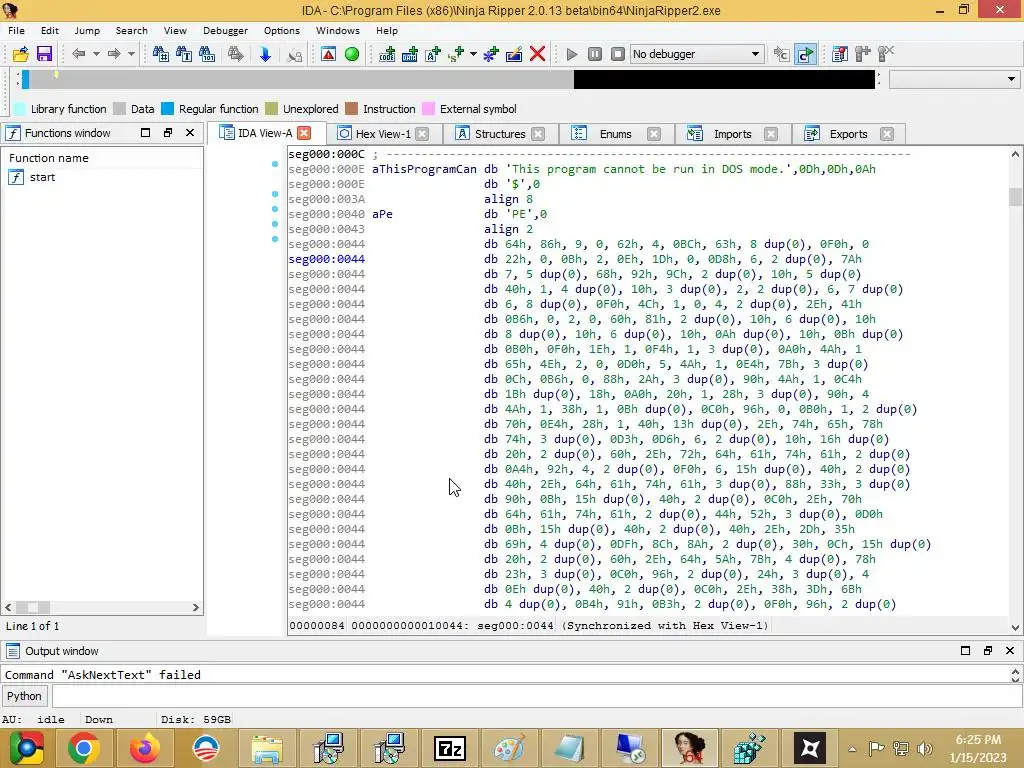Click the green plus 's' string icon
The image size is (1024, 768).
[456, 54]
